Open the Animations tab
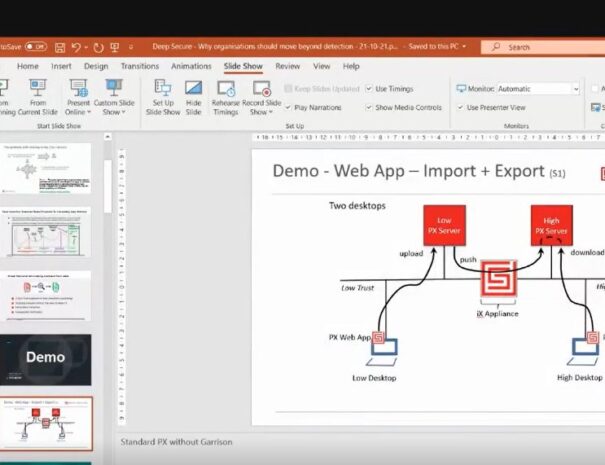This screenshot has width=605, height=465. click(x=191, y=66)
